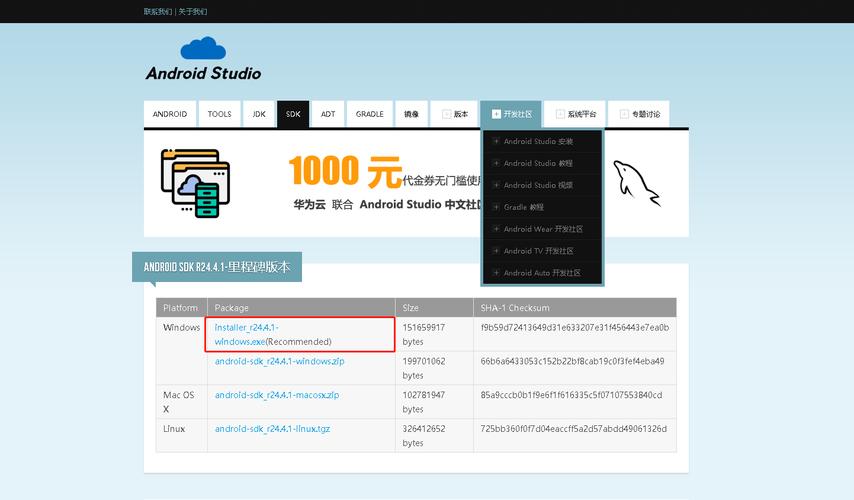Click the checksum starting 66b6a643
The image size is (854, 500).
[572, 361]
